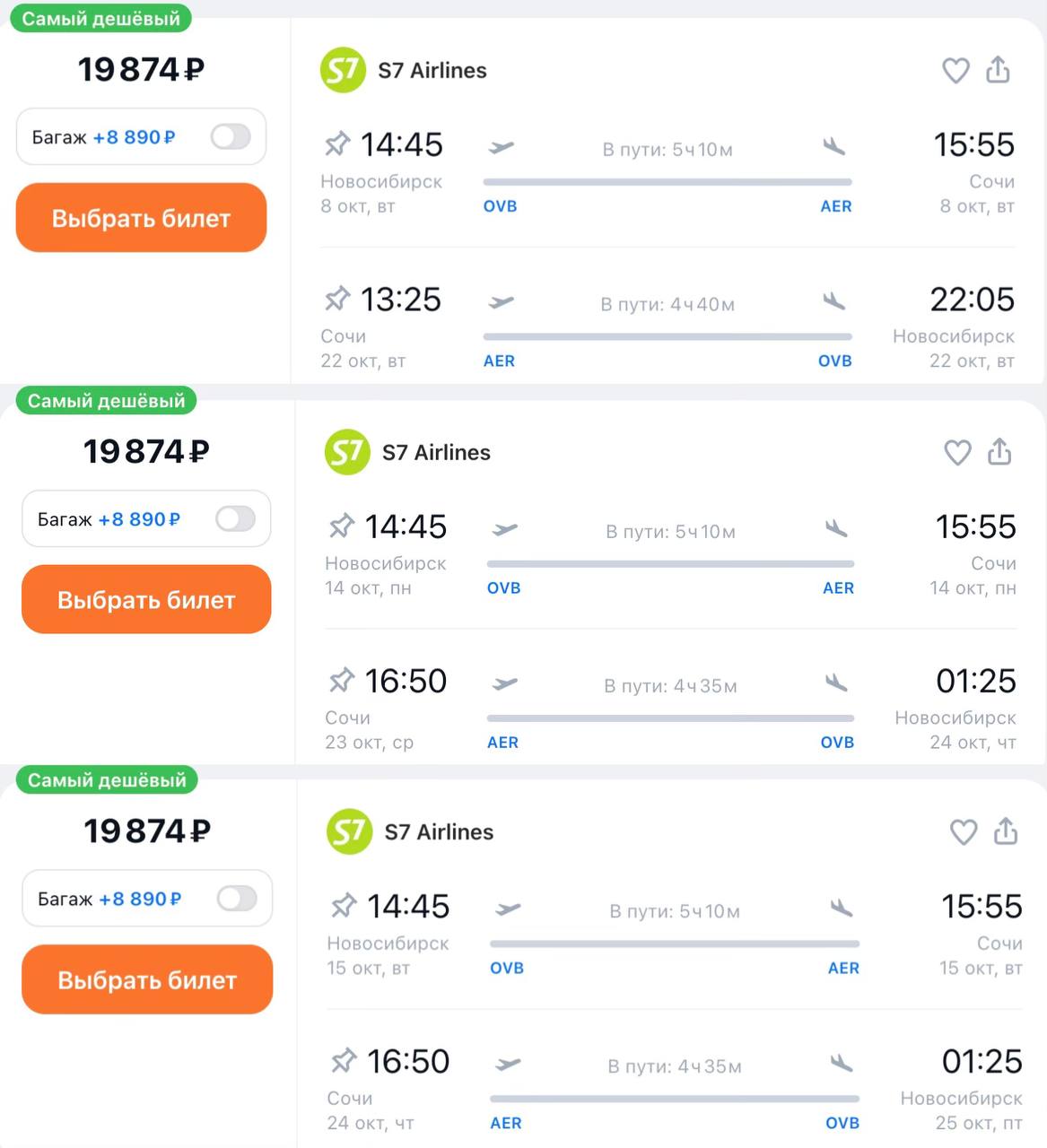The width and height of the screenshot is (1047, 1148).
Task: Toggle baggage option on 15 Oct ticket
Action: pos(237,899)
